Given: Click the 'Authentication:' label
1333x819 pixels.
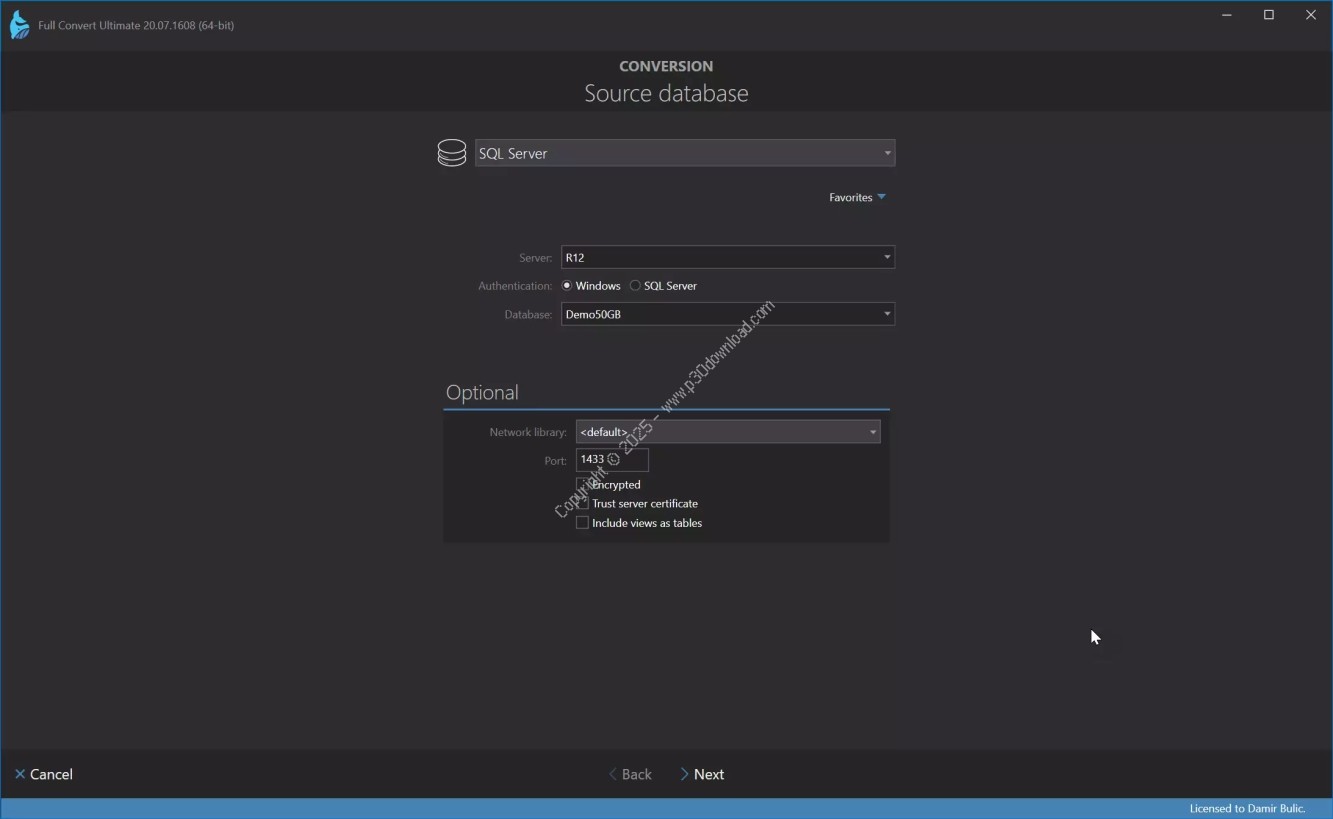Looking at the screenshot, I should point(515,286).
